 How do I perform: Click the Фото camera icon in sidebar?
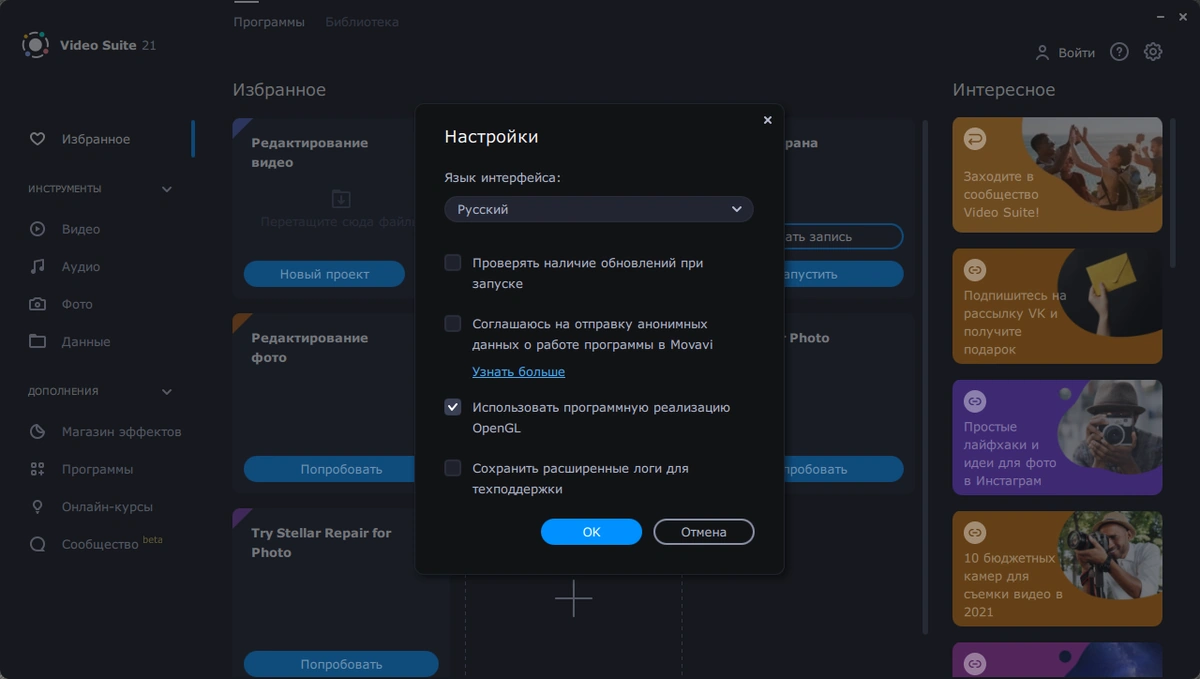pyautogui.click(x=37, y=304)
